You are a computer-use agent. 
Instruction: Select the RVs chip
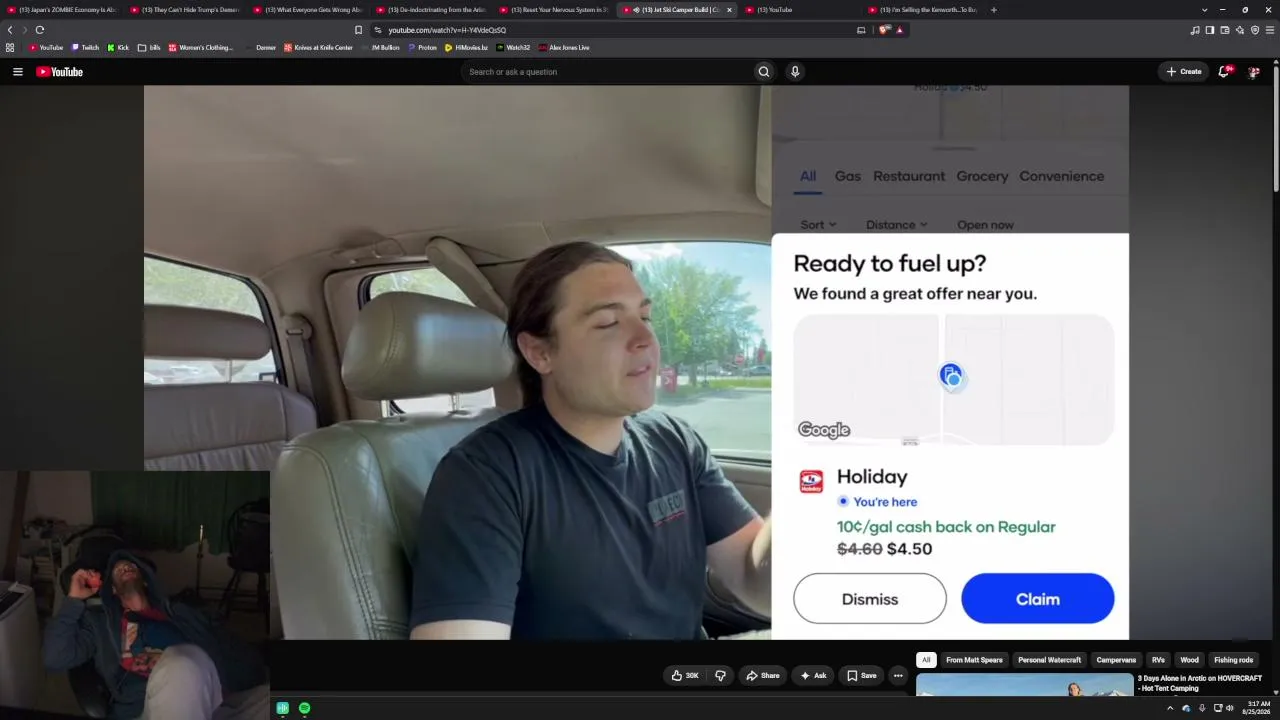pyautogui.click(x=1158, y=660)
